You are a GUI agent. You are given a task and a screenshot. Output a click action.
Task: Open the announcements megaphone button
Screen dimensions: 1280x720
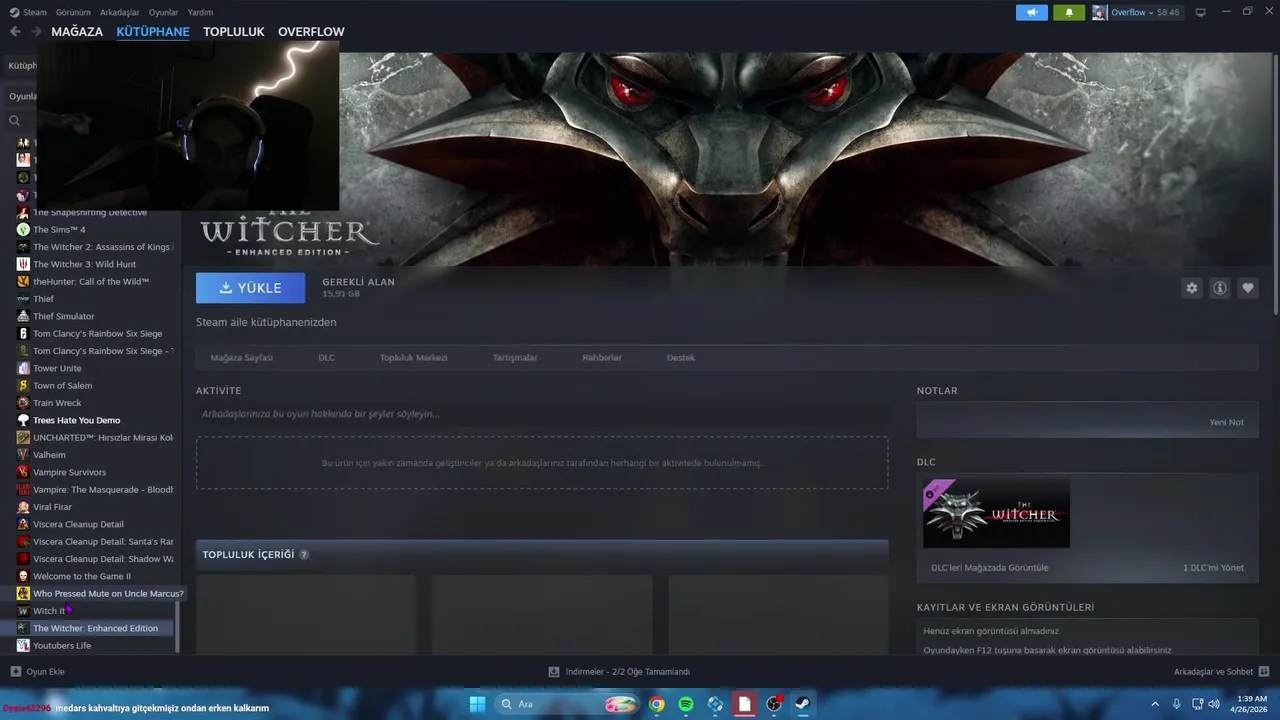pyautogui.click(x=1031, y=12)
